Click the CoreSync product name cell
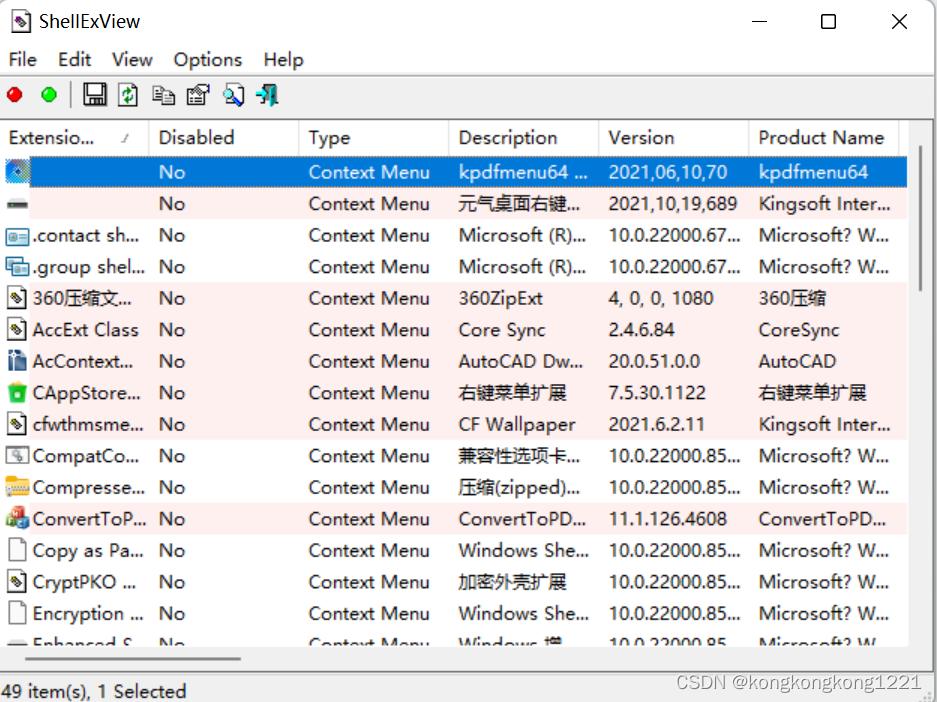Viewport: 937px width, 702px height. click(x=799, y=330)
